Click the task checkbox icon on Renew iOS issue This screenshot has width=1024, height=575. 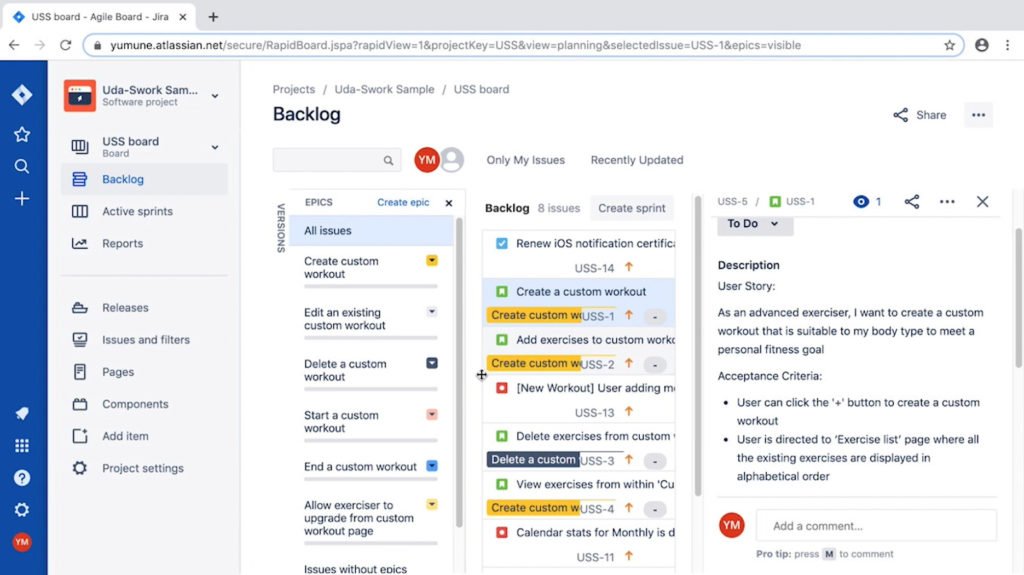502,243
